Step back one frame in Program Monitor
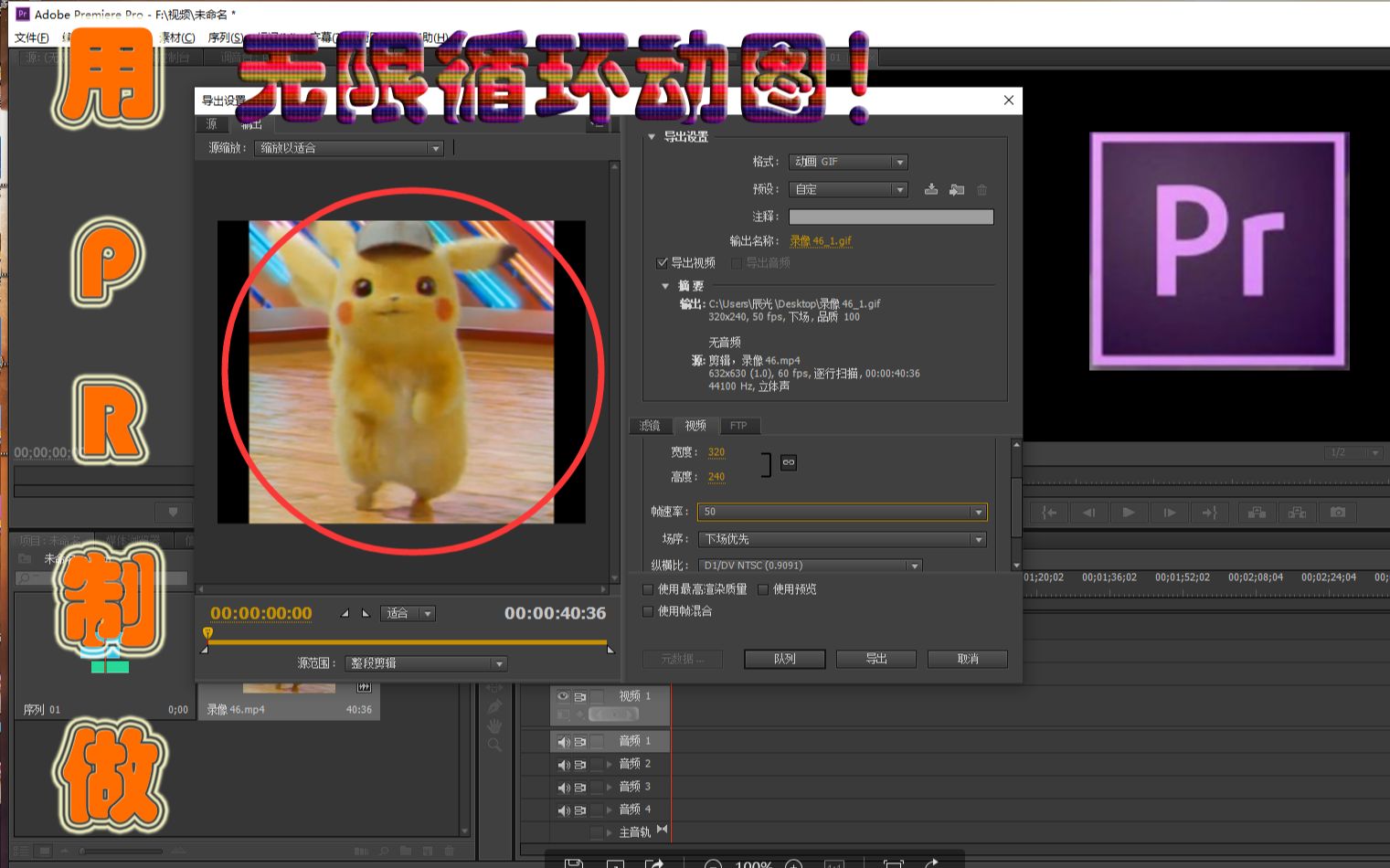The width and height of the screenshot is (1390, 868). pos(1088,513)
